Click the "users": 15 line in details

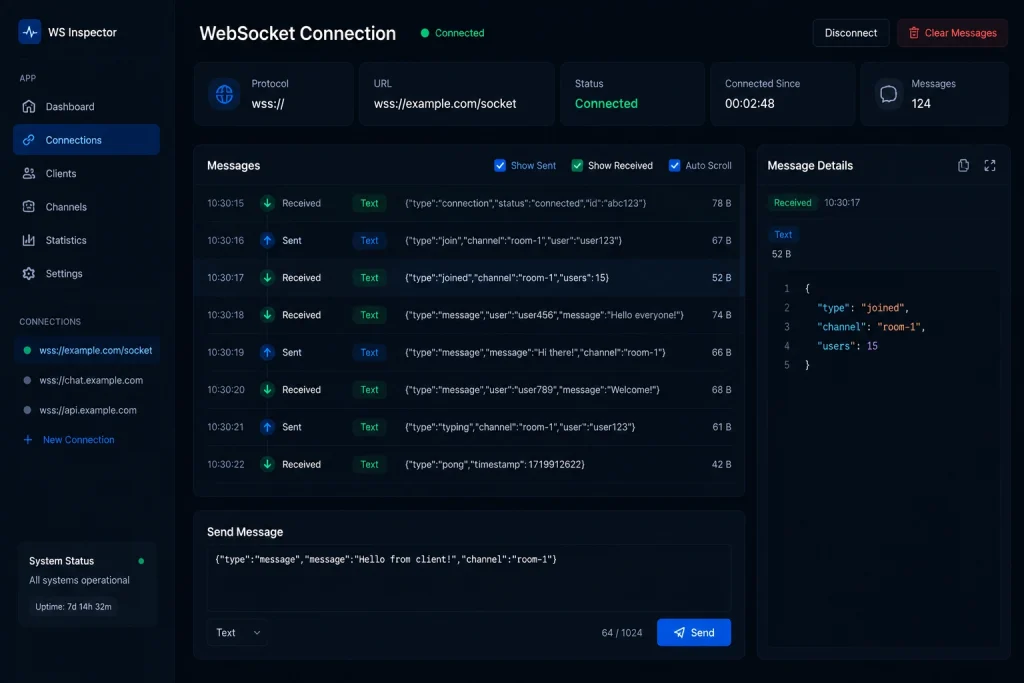pos(847,346)
